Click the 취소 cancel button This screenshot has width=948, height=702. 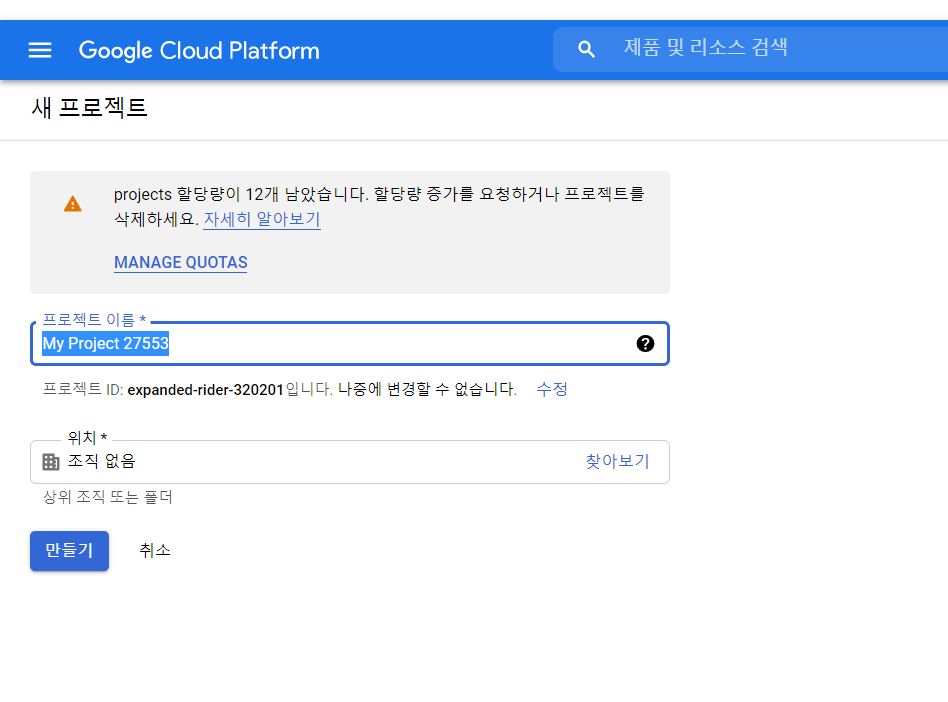click(x=155, y=550)
